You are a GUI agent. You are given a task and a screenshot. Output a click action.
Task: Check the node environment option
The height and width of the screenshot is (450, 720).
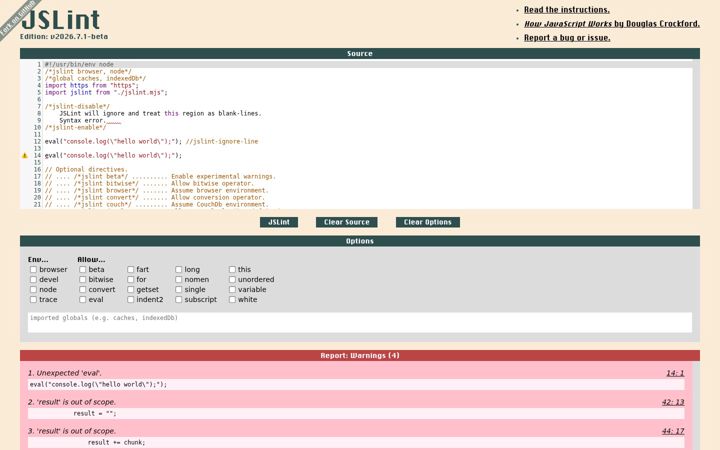coord(33,289)
